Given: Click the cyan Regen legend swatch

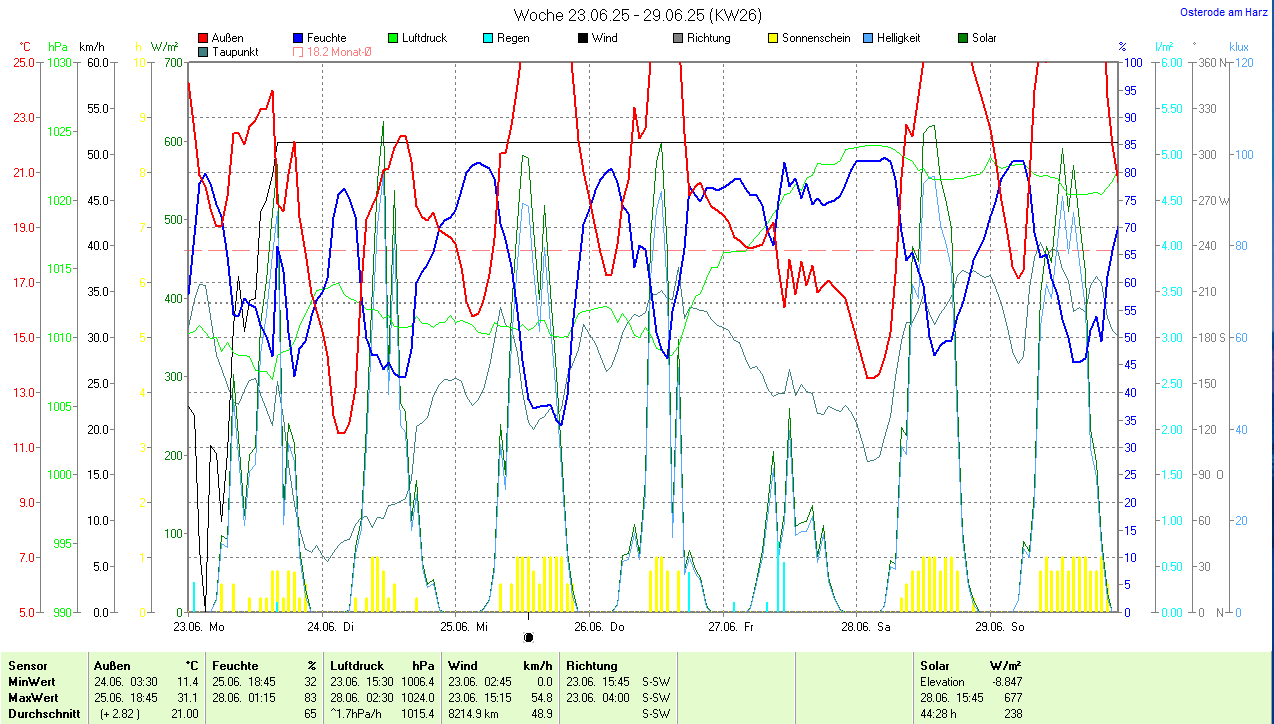Looking at the screenshot, I should tap(487, 38).
